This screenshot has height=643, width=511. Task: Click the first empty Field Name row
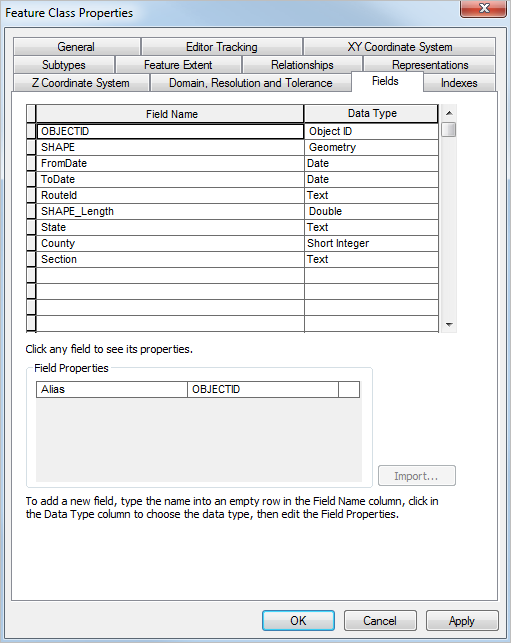point(170,275)
